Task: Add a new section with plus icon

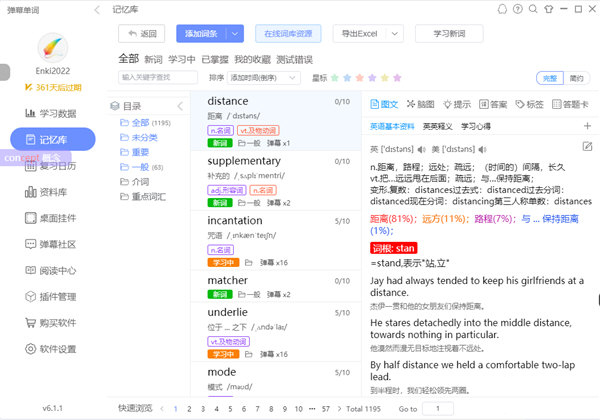Action: [x=587, y=126]
